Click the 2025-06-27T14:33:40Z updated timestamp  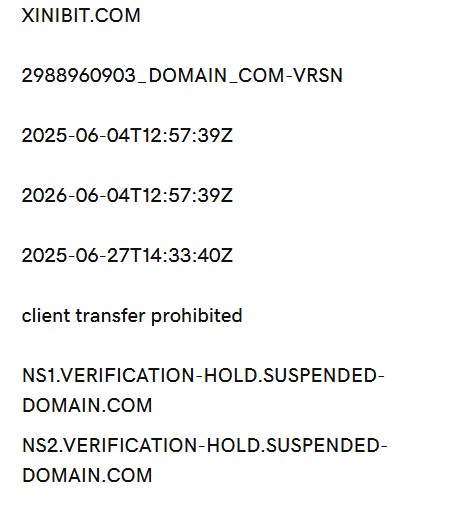(127, 256)
